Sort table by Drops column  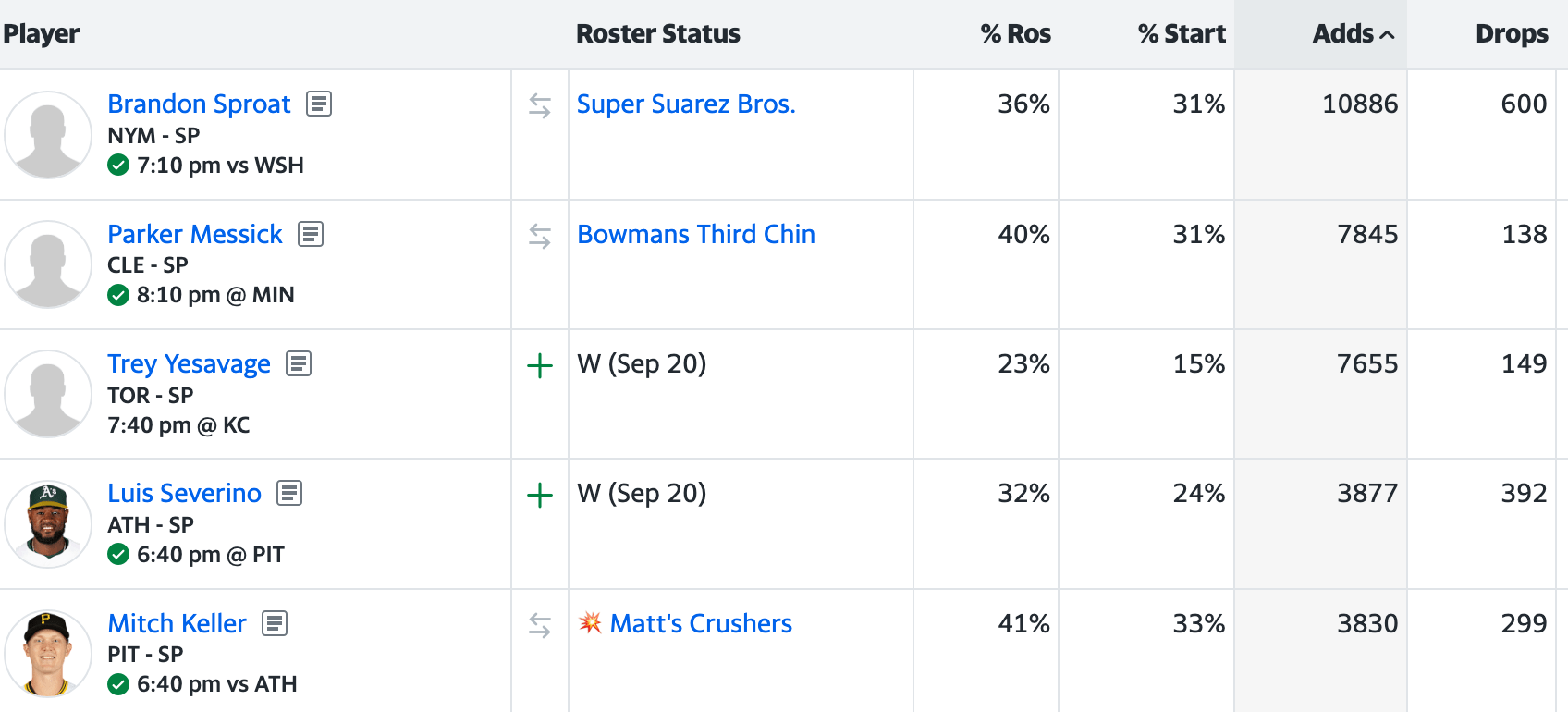tap(1511, 34)
